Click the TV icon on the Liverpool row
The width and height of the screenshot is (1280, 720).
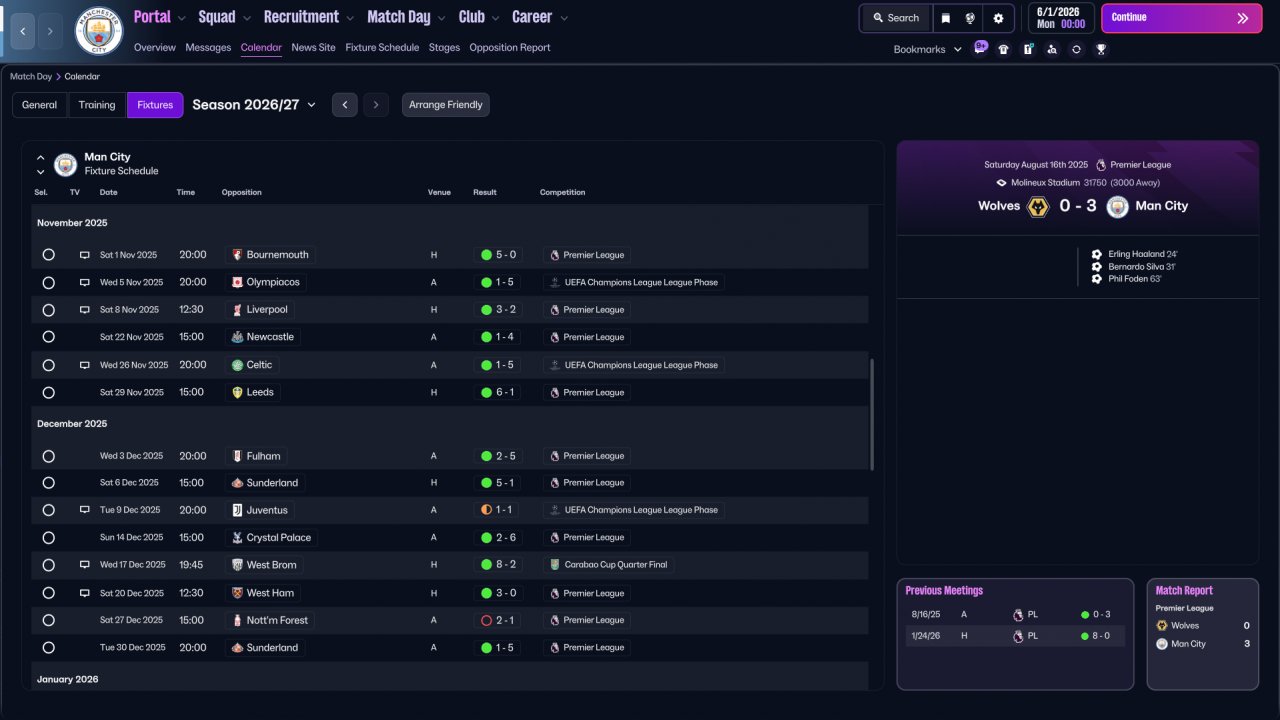pyautogui.click(x=85, y=310)
